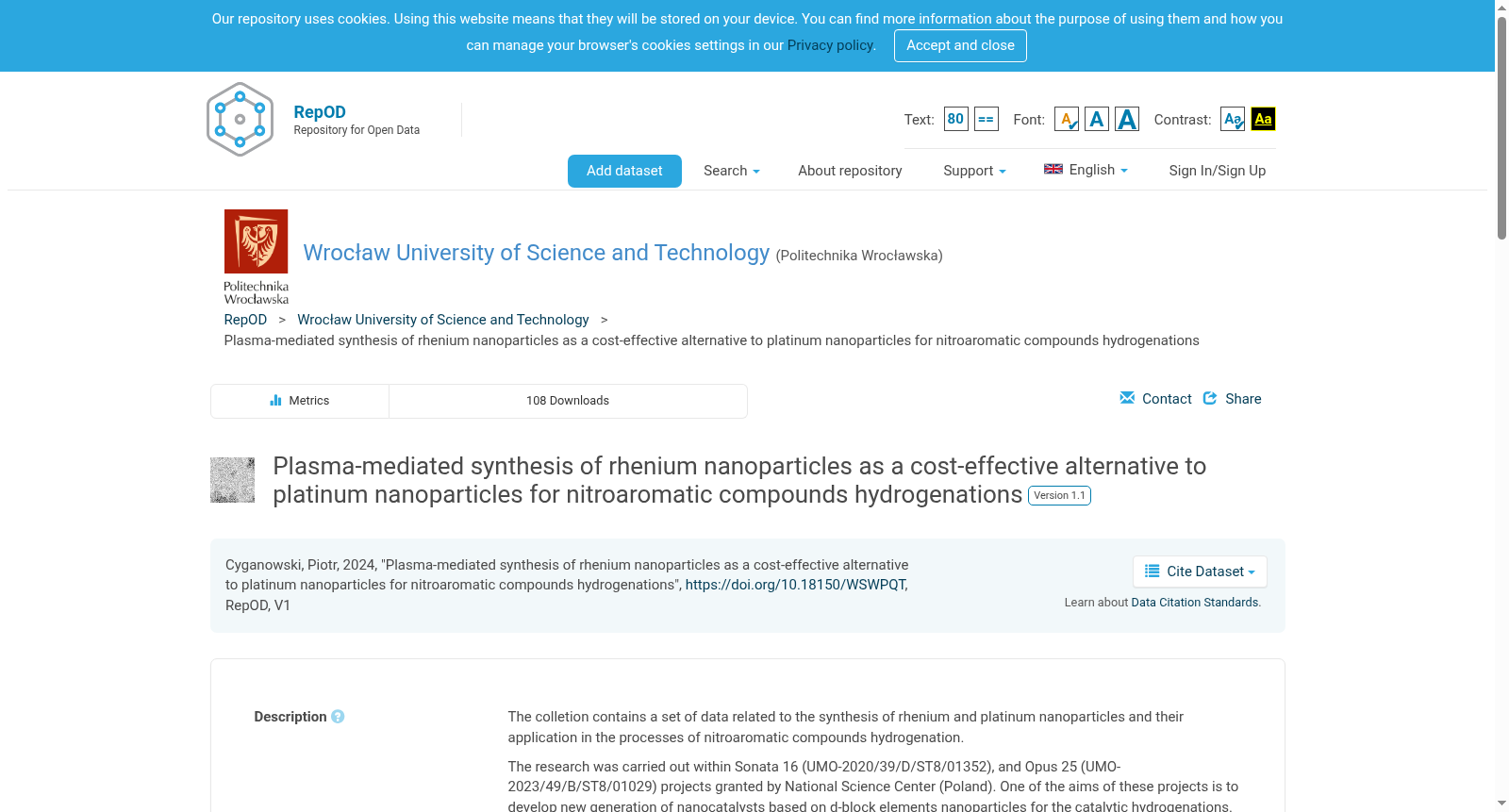Viewport: 1509px width, 812px height.
Task: Click the Cite Dataset list icon
Action: point(1152,571)
